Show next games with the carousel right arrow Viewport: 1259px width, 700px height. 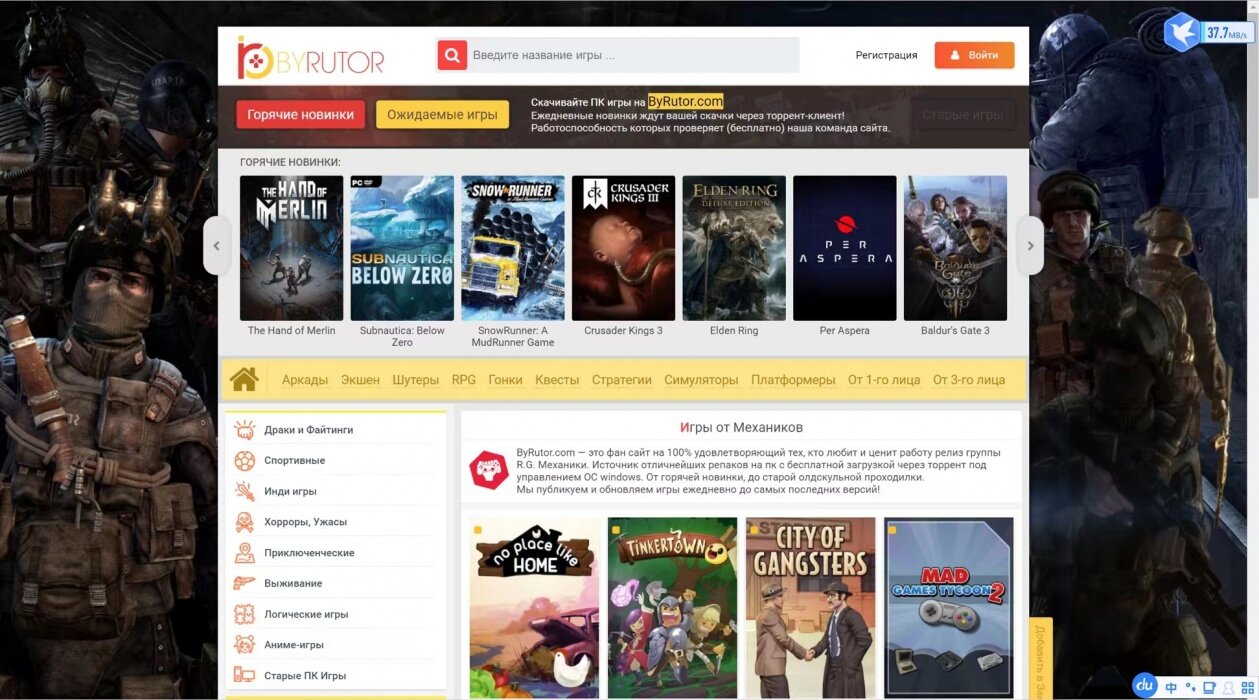pyautogui.click(x=1030, y=246)
